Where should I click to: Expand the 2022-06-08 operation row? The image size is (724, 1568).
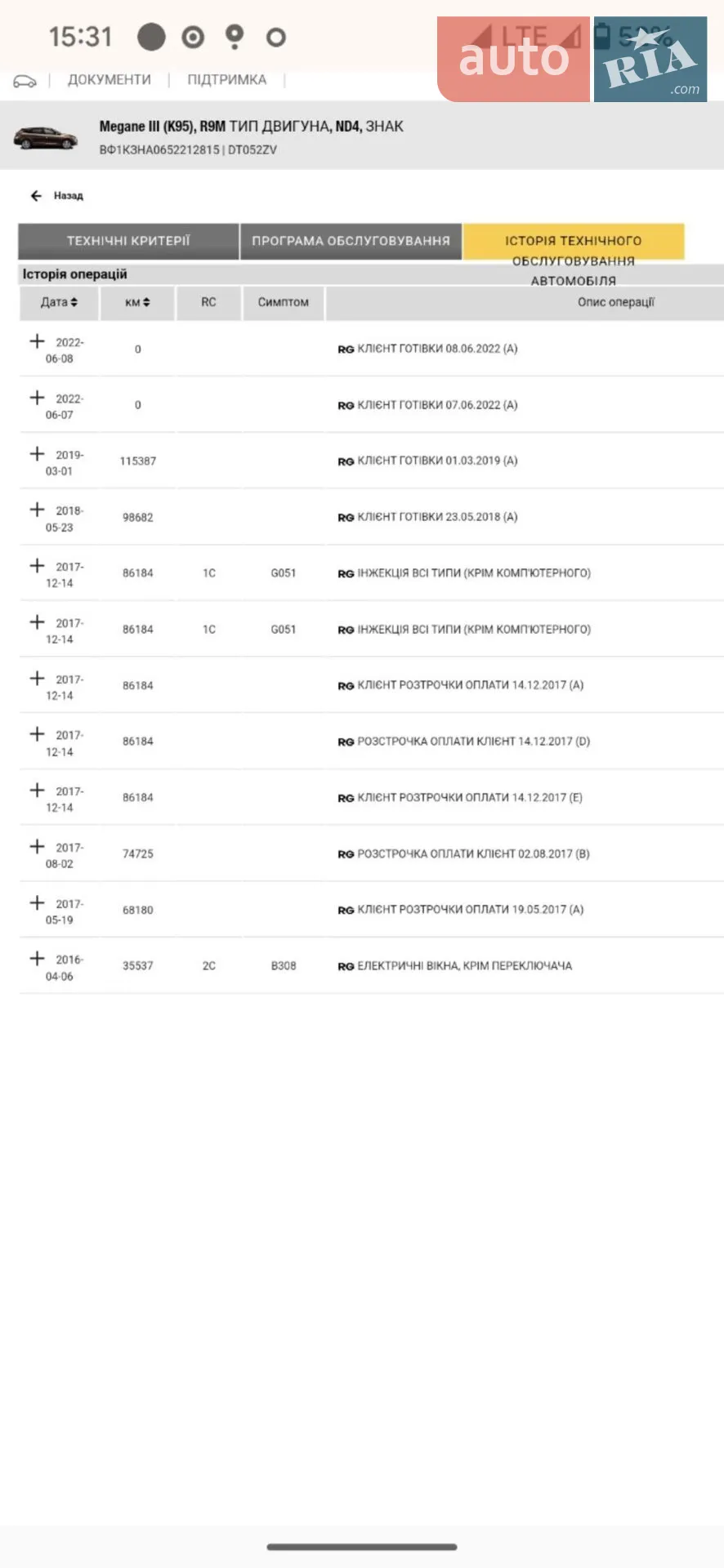click(x=37, y=341)
